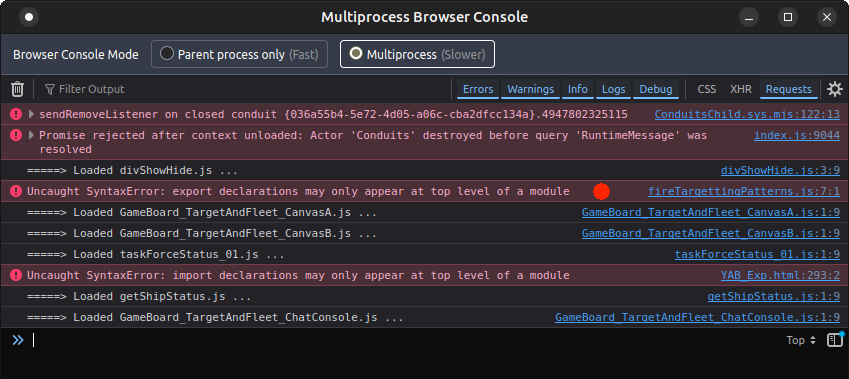Select Multiprocess (Slower) mode

point(417,54)
